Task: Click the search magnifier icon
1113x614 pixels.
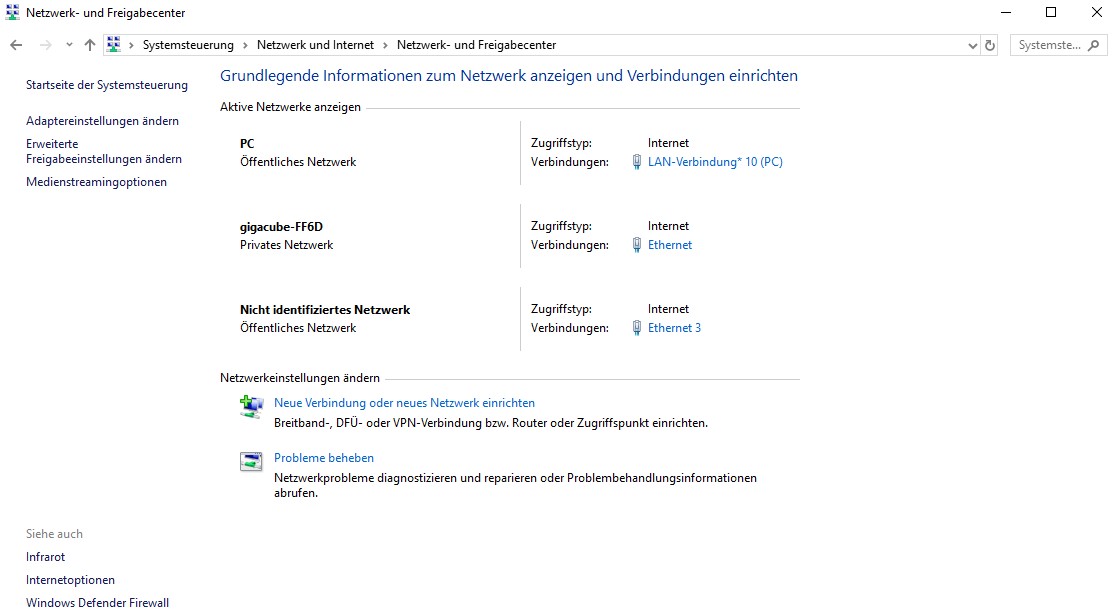Action: click(1094, 45)
